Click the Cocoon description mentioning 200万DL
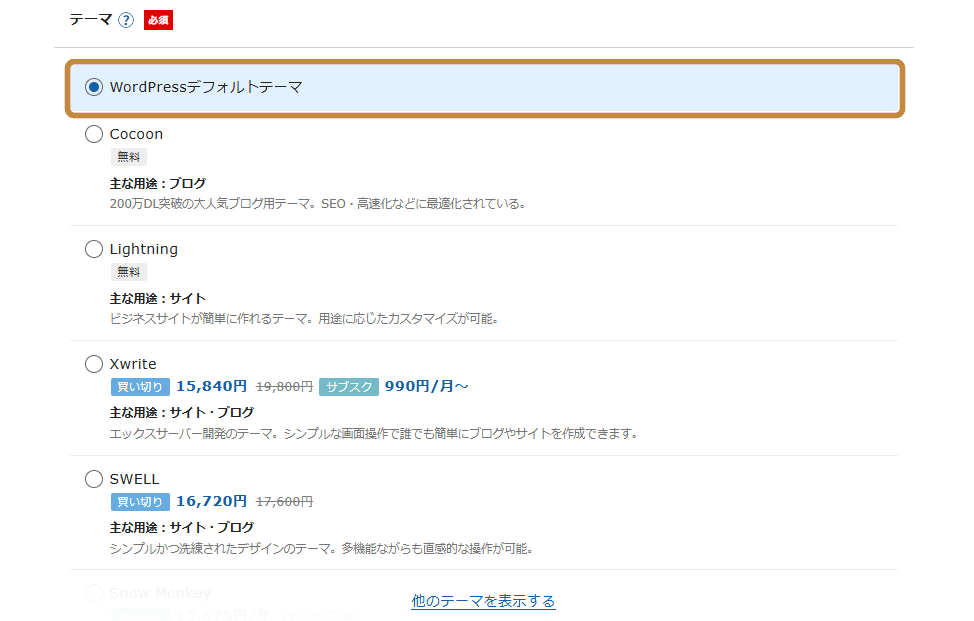Viewport: 974px width, 621px height. pyautogui.click(x=318, y=204)
